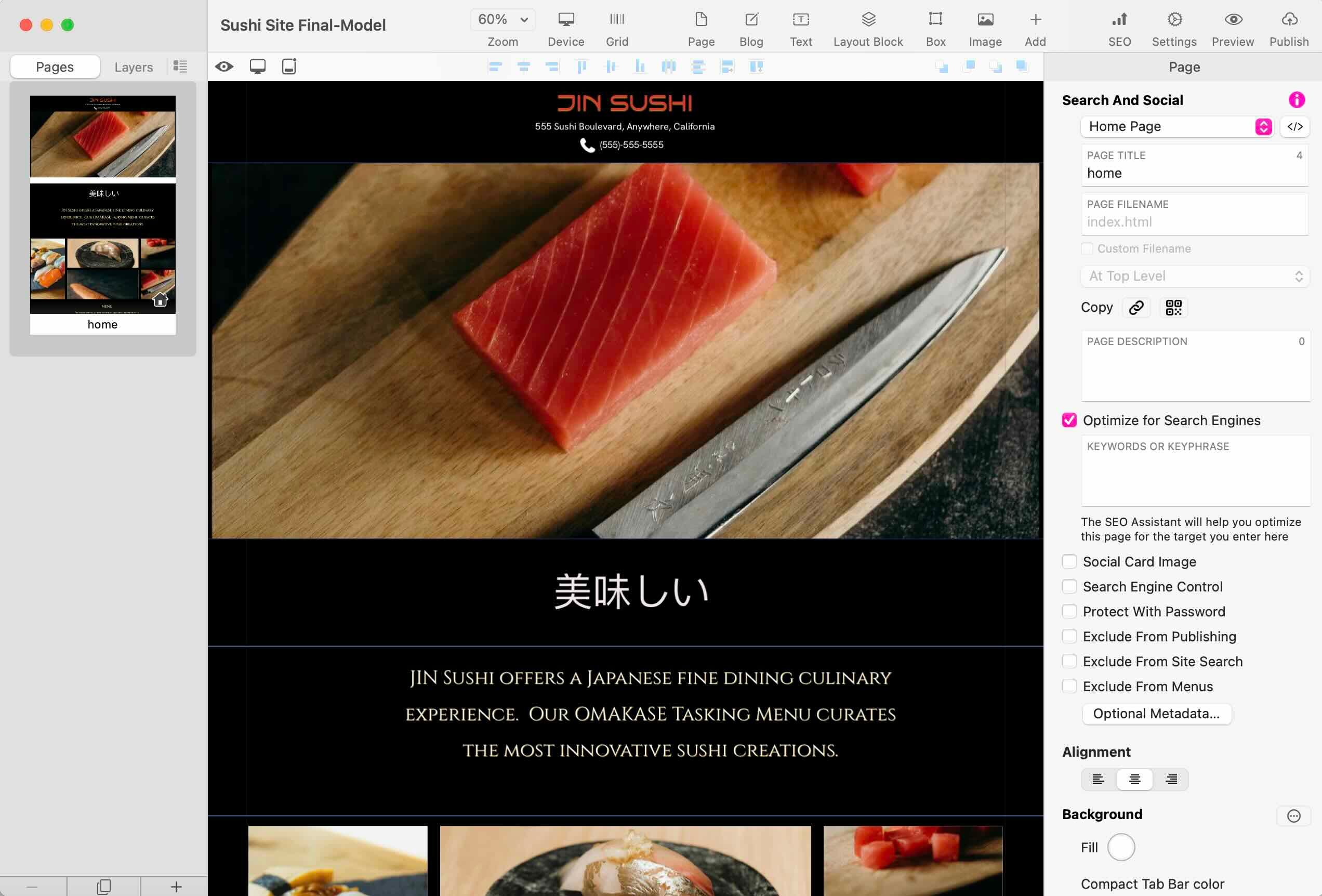Click the Layout Block toolbar icon

pyautogui.click(x=867, y=20)
